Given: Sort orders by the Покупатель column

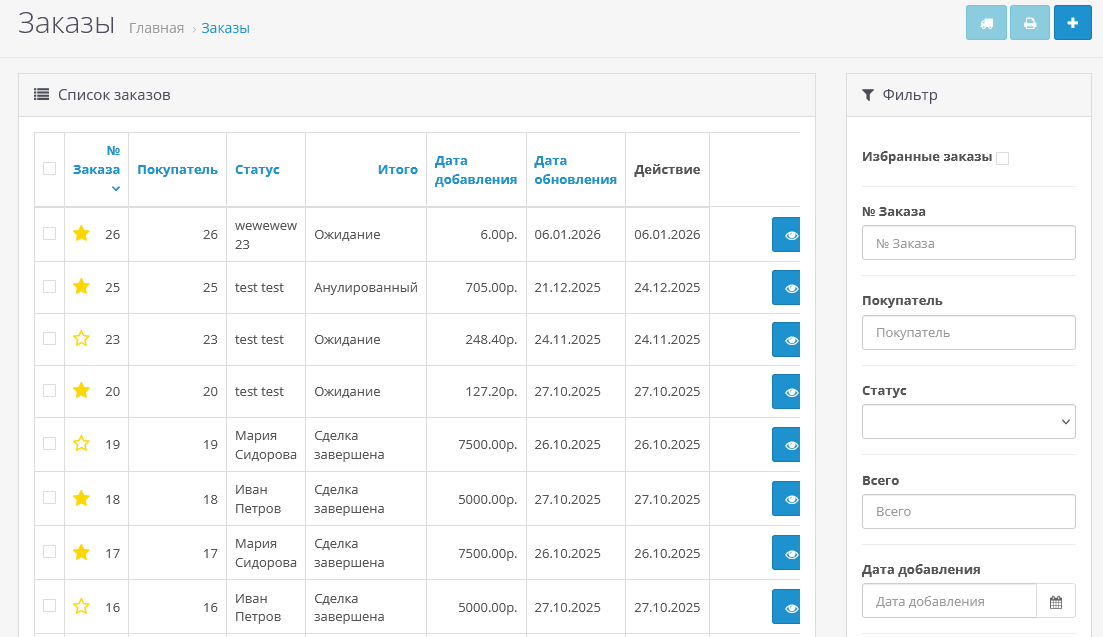Looking at the screenshot, I should click(x=177, y=169).
